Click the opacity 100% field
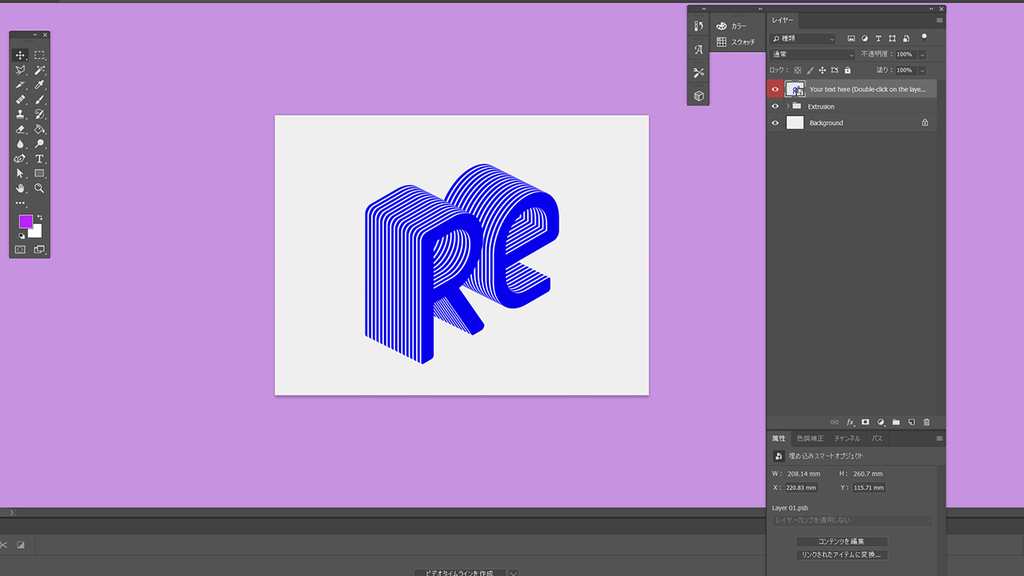The width and height of the screenshot is (1024, 576). coord(905,54)
